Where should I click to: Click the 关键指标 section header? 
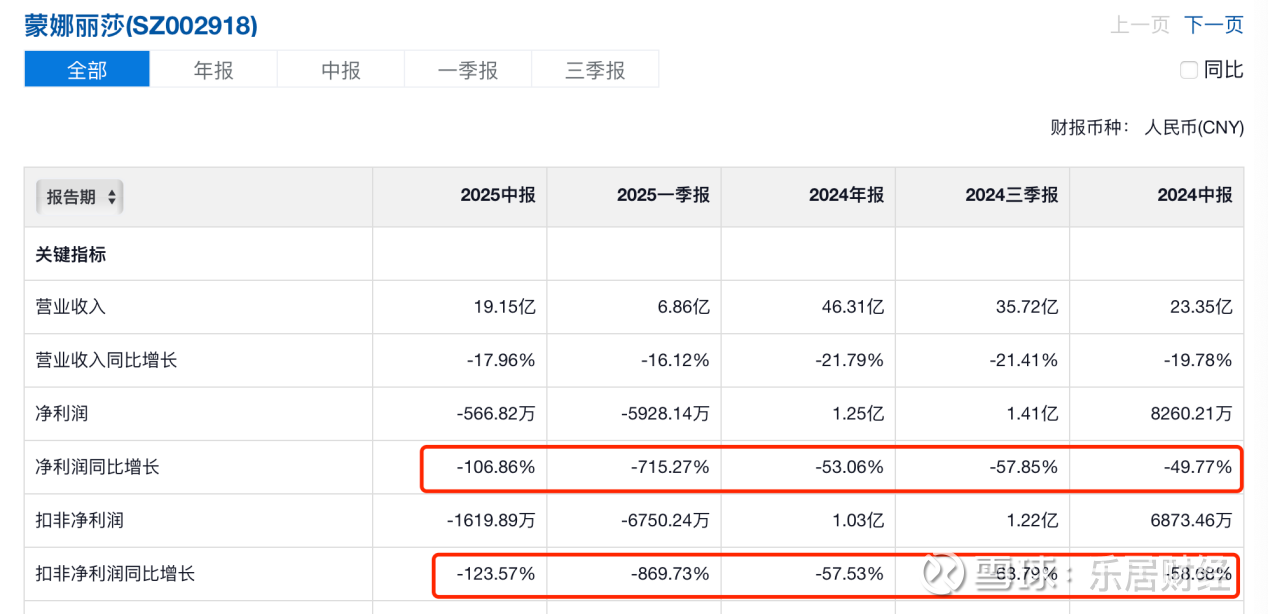tap(71, 254)
